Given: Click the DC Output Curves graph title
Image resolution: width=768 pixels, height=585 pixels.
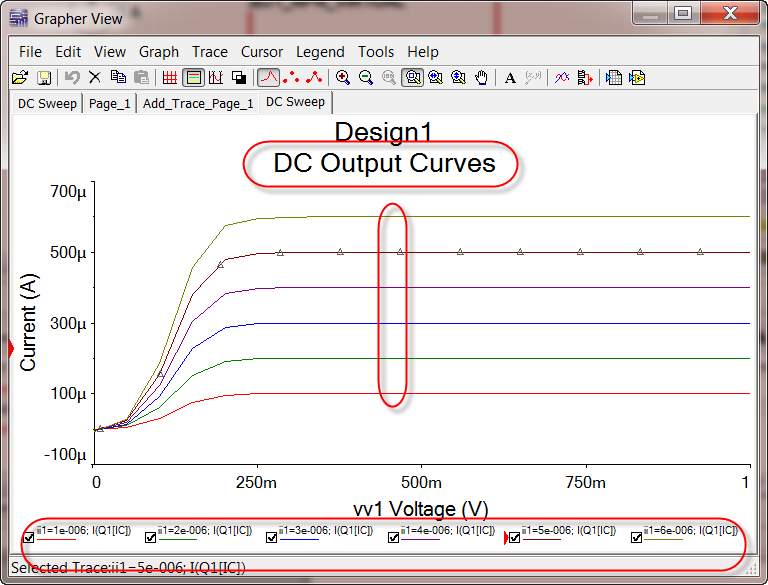Looking at the screenshot, I should 384,163.
